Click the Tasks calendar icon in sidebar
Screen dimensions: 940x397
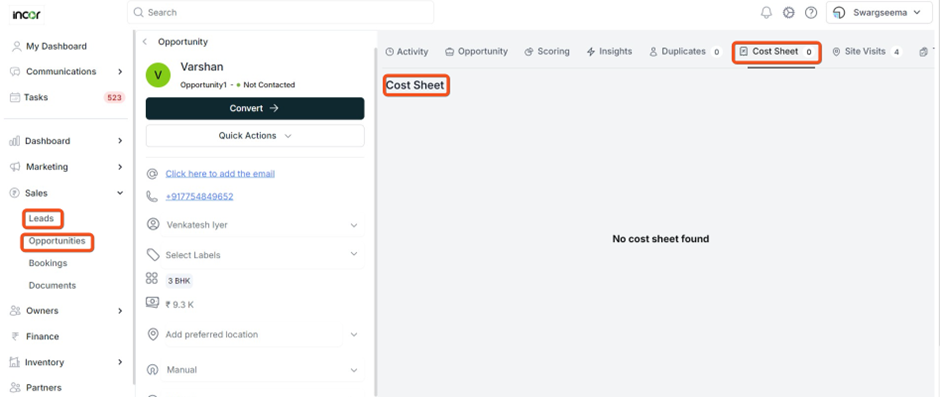coord(15,97)
